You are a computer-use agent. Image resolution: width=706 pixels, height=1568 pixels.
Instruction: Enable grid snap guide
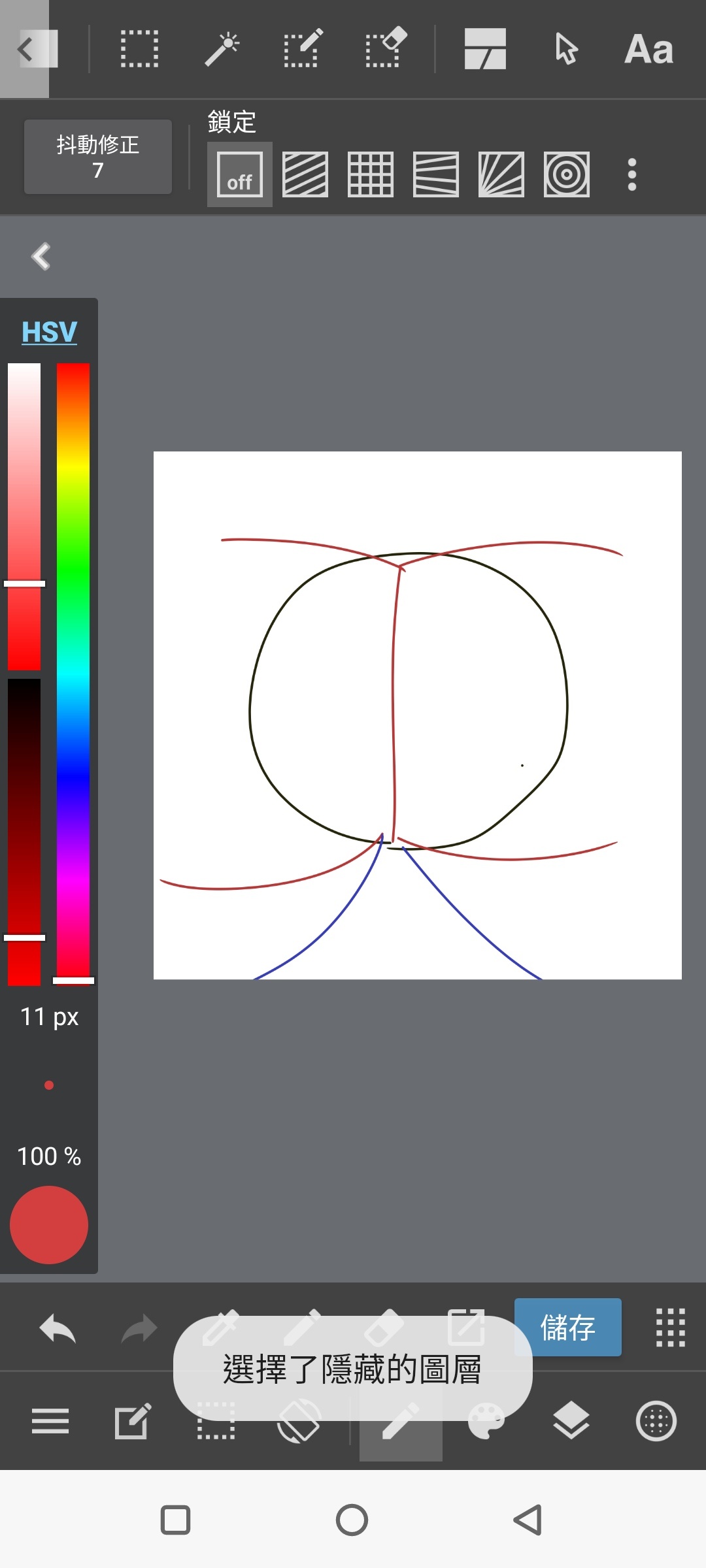point(371,174)
